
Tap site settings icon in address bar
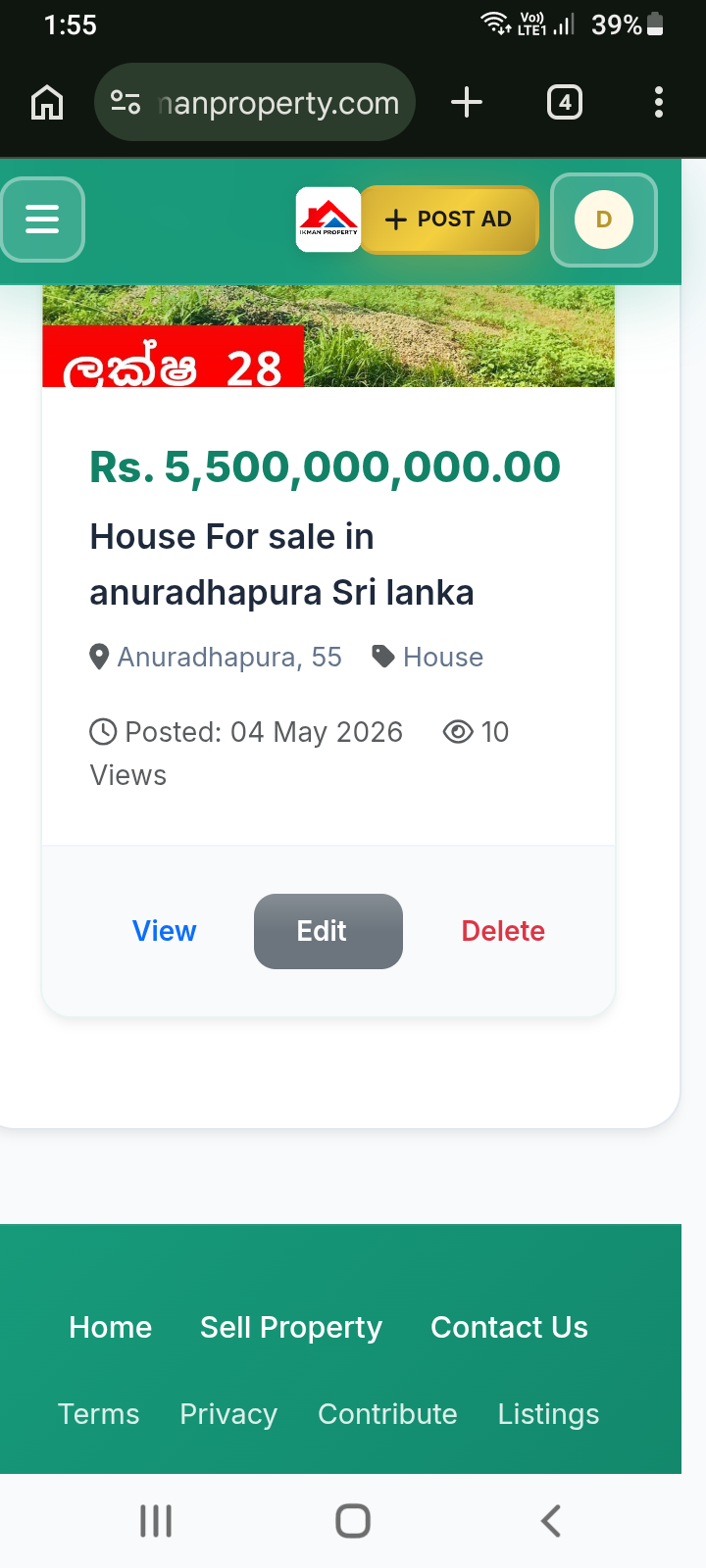click(x=126, y=102)
